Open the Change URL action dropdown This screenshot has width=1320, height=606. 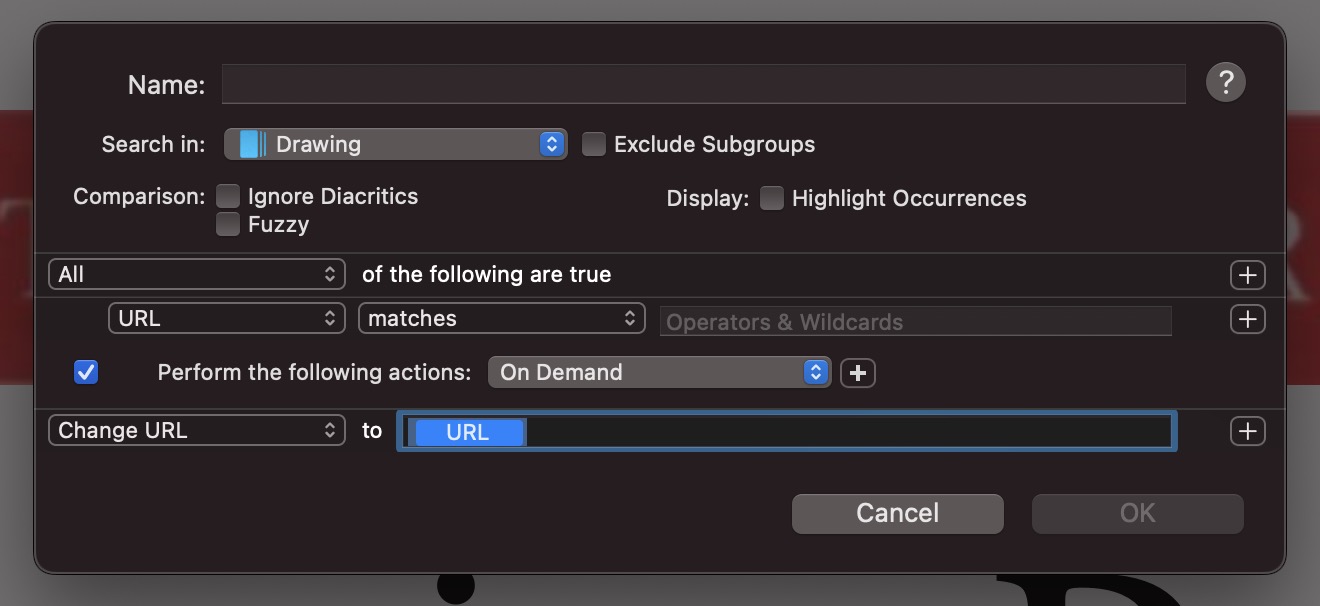pos(196,431)
